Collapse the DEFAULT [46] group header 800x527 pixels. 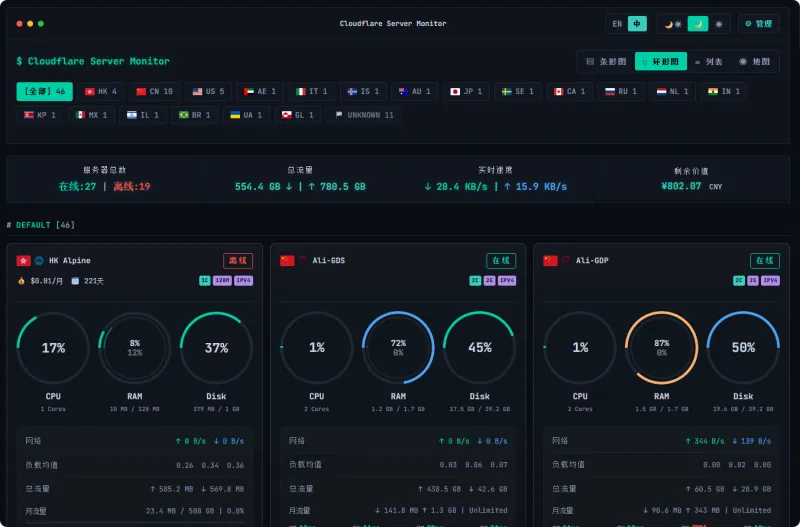pyautogui.click(x=41, y=225)
